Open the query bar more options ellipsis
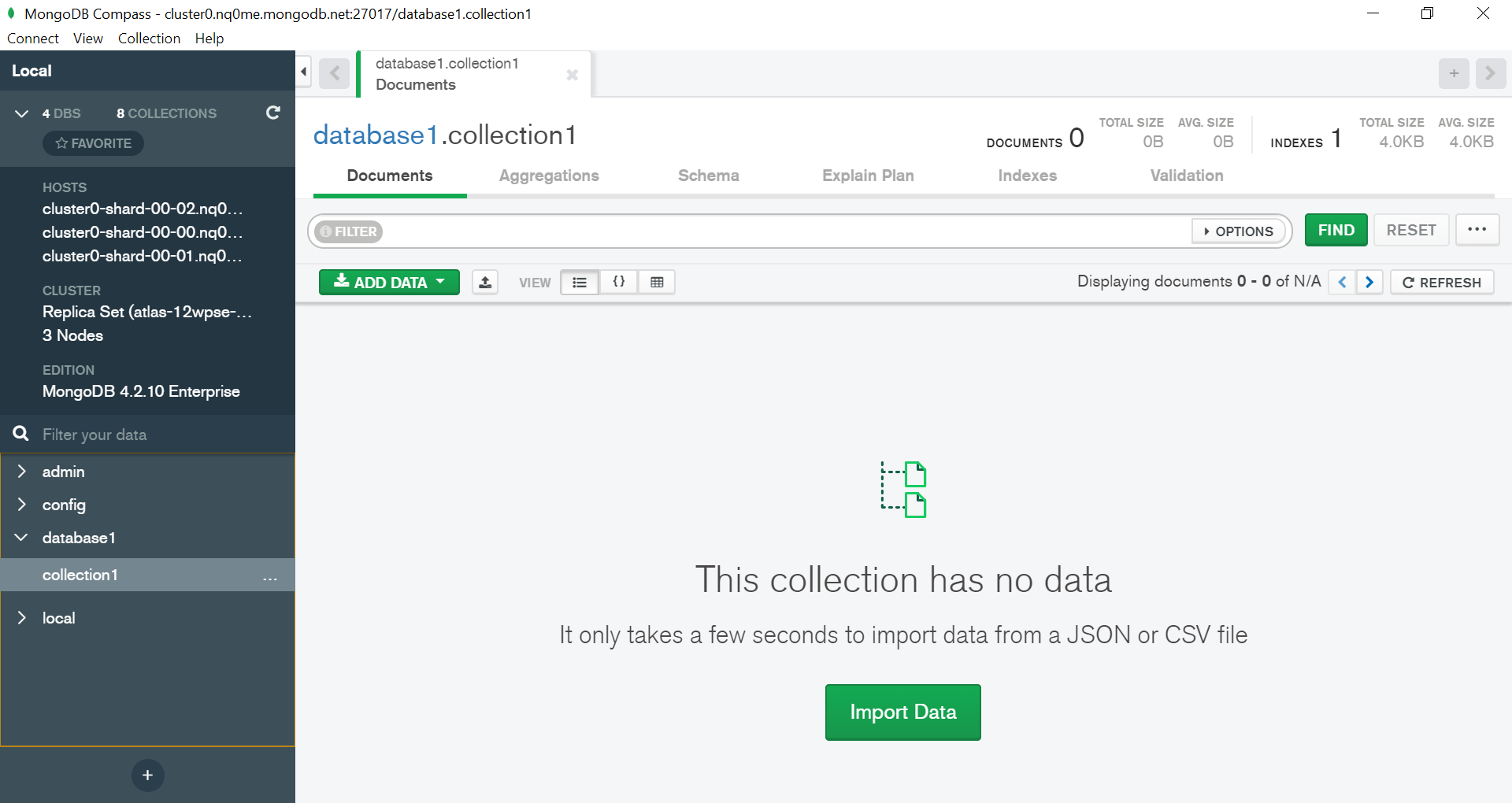This screenshot has height=803, width=1512. pos(1477,230)
